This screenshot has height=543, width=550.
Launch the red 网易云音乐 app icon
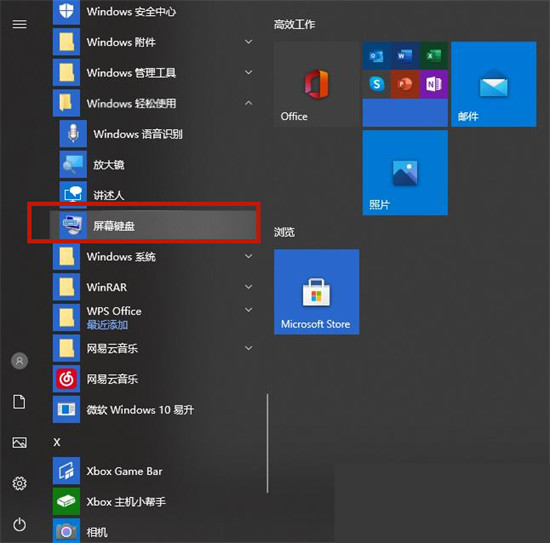[x=66, y=379]
